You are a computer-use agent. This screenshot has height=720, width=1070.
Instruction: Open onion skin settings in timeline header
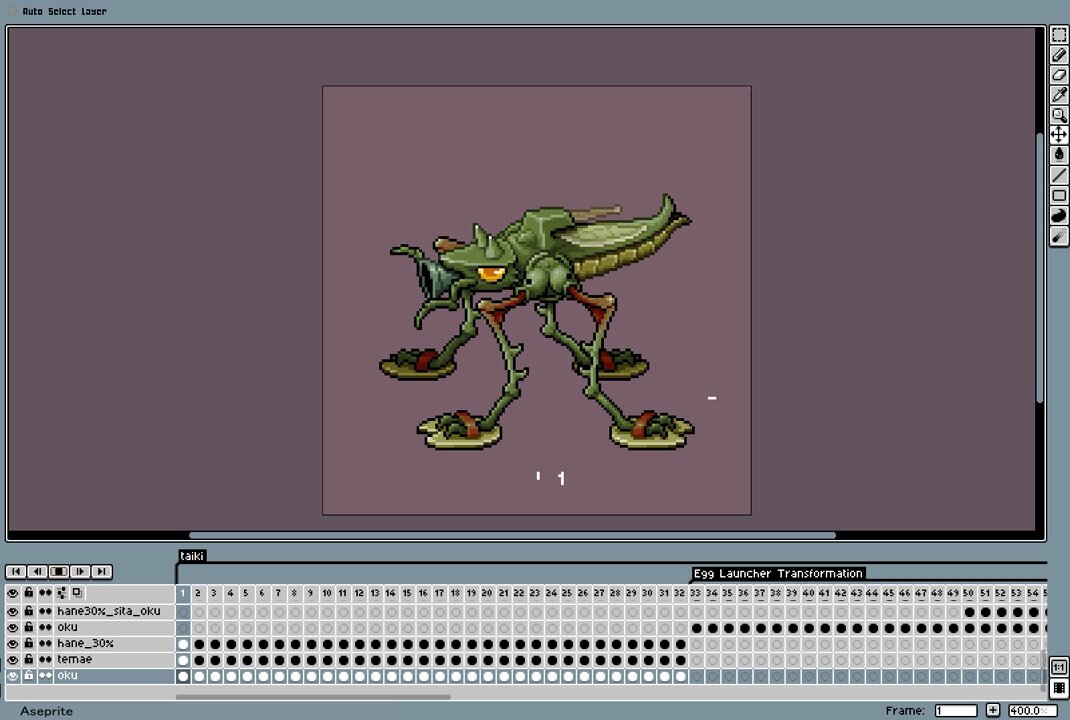pyautogui.click(x=61, y=593)
